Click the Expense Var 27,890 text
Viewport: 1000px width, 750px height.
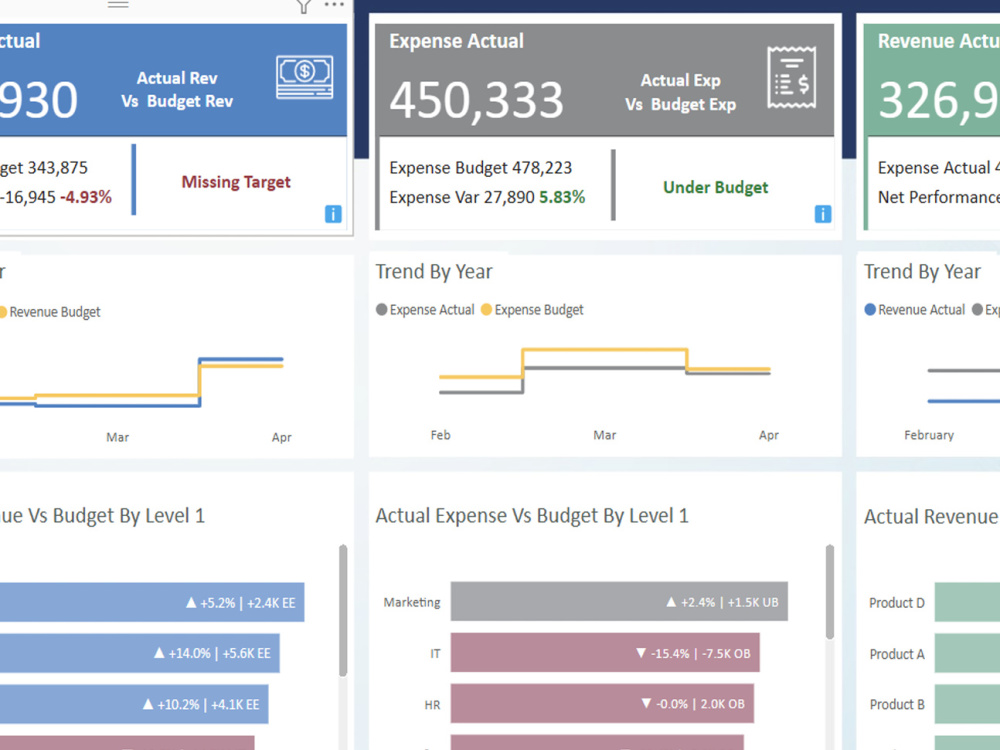click(462, 197)
